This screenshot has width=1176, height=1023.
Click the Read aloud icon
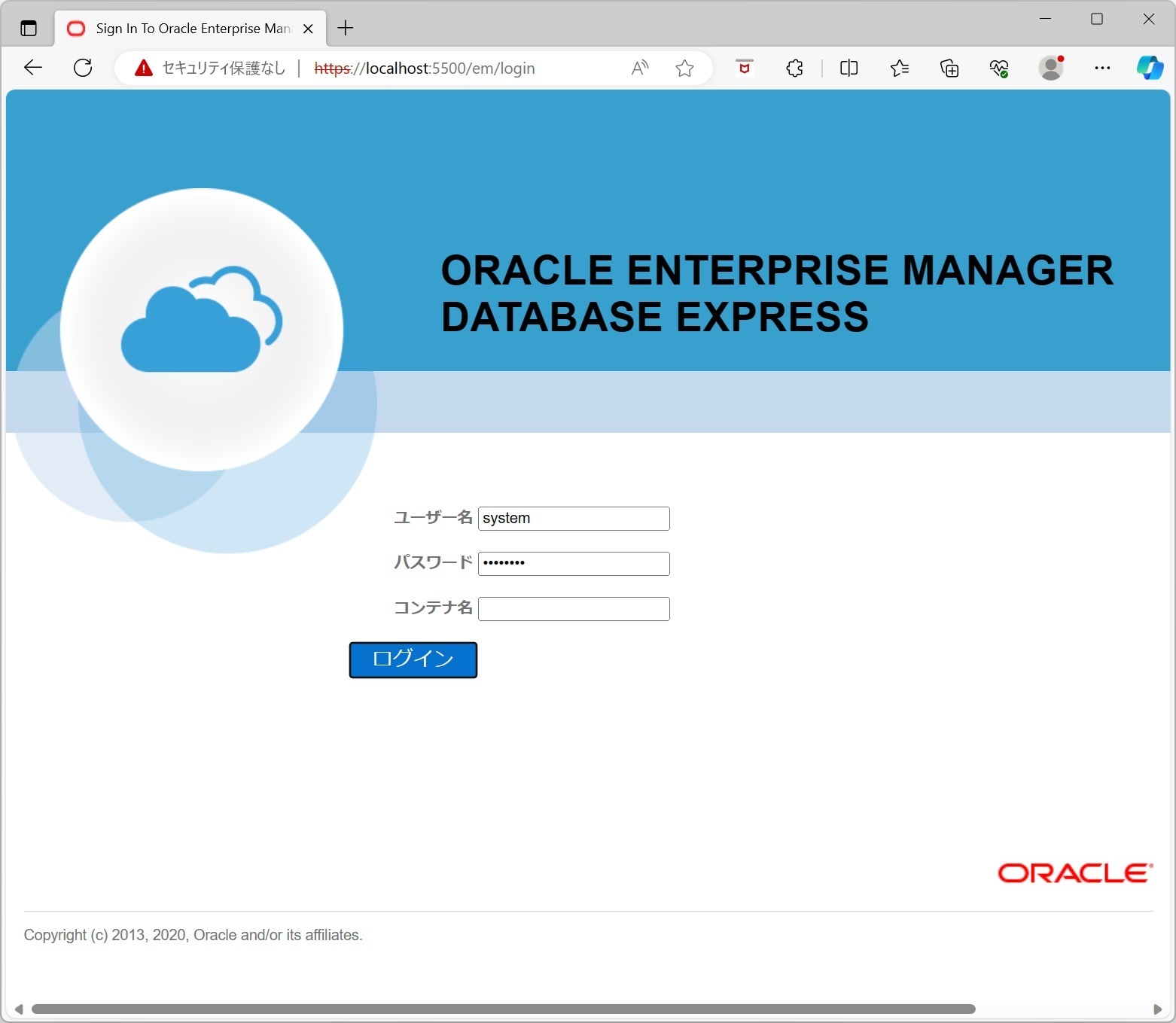tap(639, 68)
